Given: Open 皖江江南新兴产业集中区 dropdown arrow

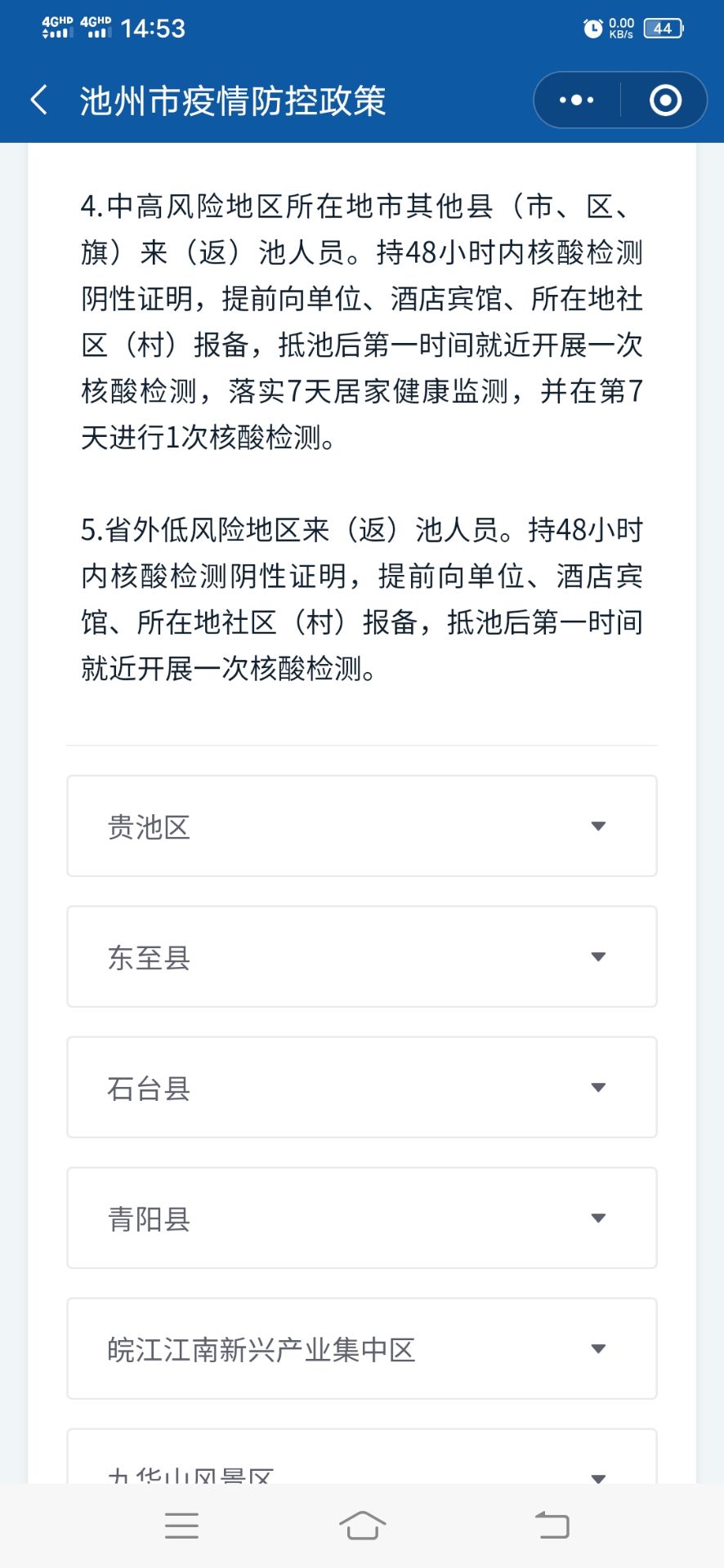Looking at the screenshot, I should click(x=598, y=1349).
